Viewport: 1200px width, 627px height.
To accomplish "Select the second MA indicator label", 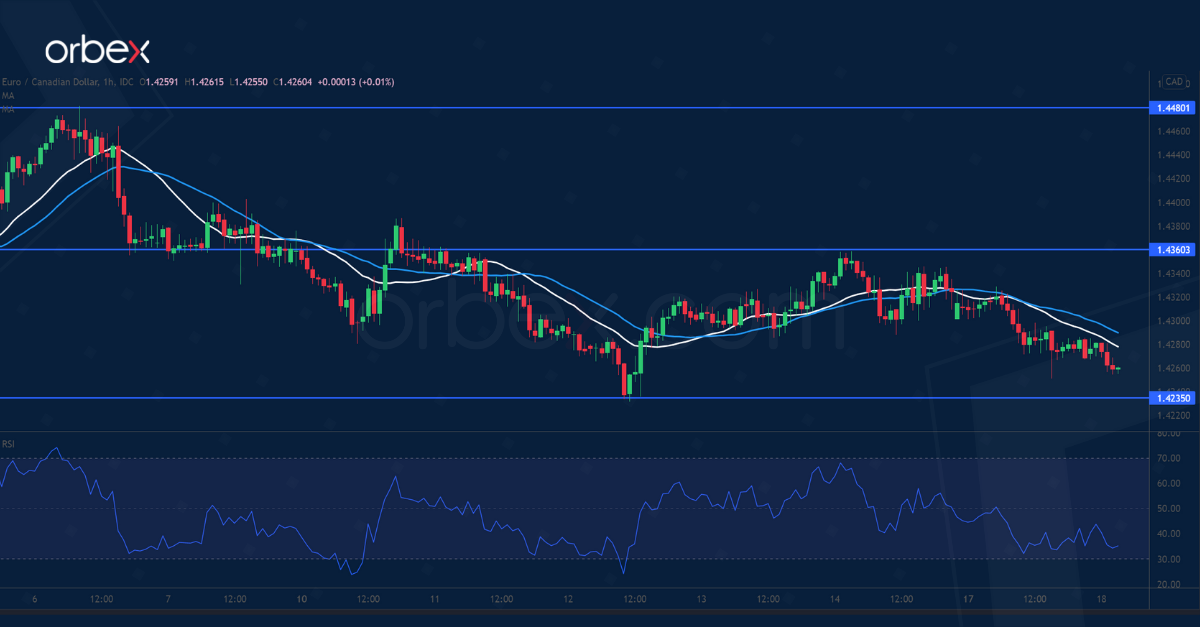I will point(8,108).
